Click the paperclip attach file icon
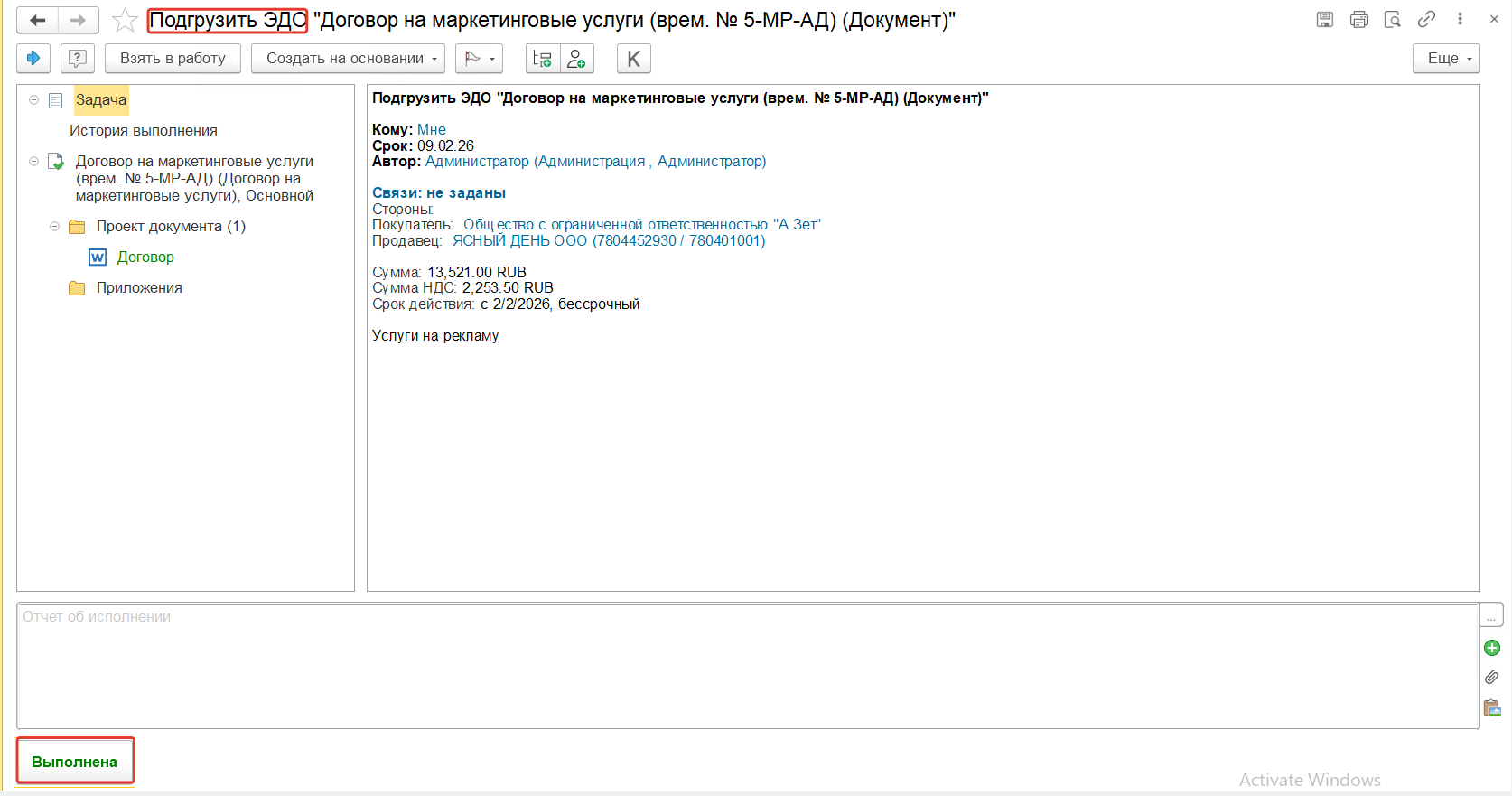1512x796 pixels. [1491, 677]
